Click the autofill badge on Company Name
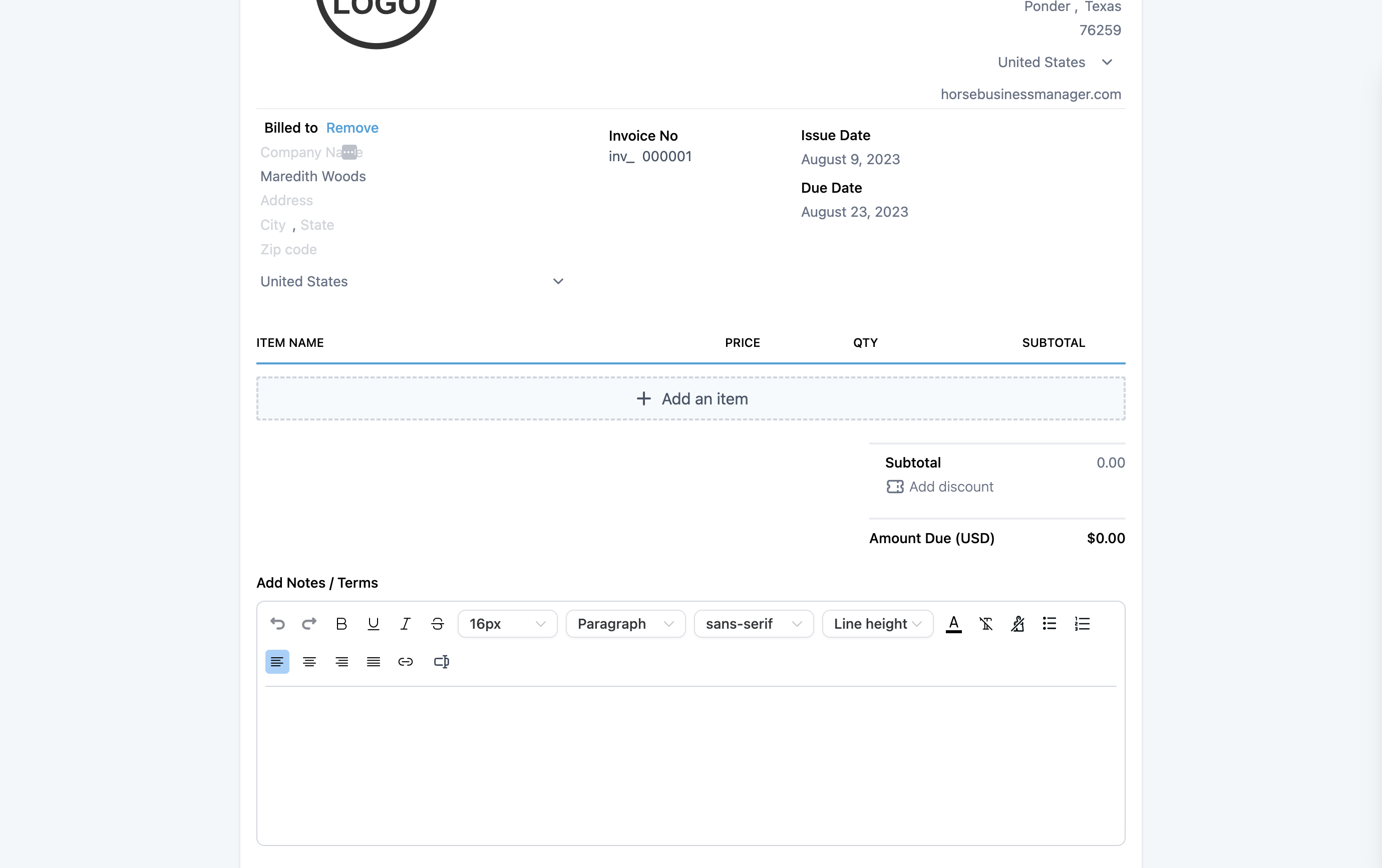The image size is (1382, 868). tap(350, 152)
